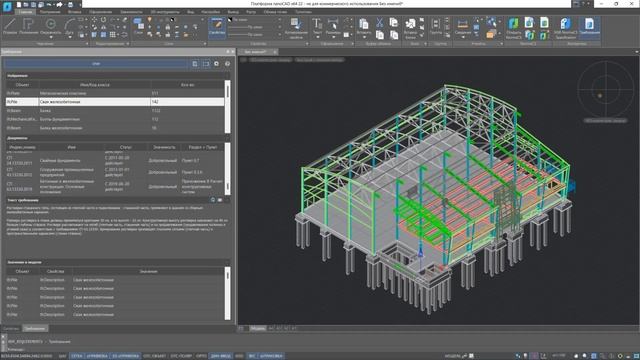640x360 pixels.
Task: Click the Кол-во column header
Action: [x=187, y=85]
